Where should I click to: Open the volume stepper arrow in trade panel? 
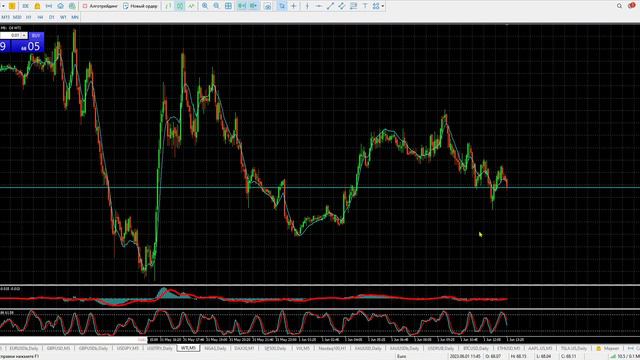tap(24, 36)
